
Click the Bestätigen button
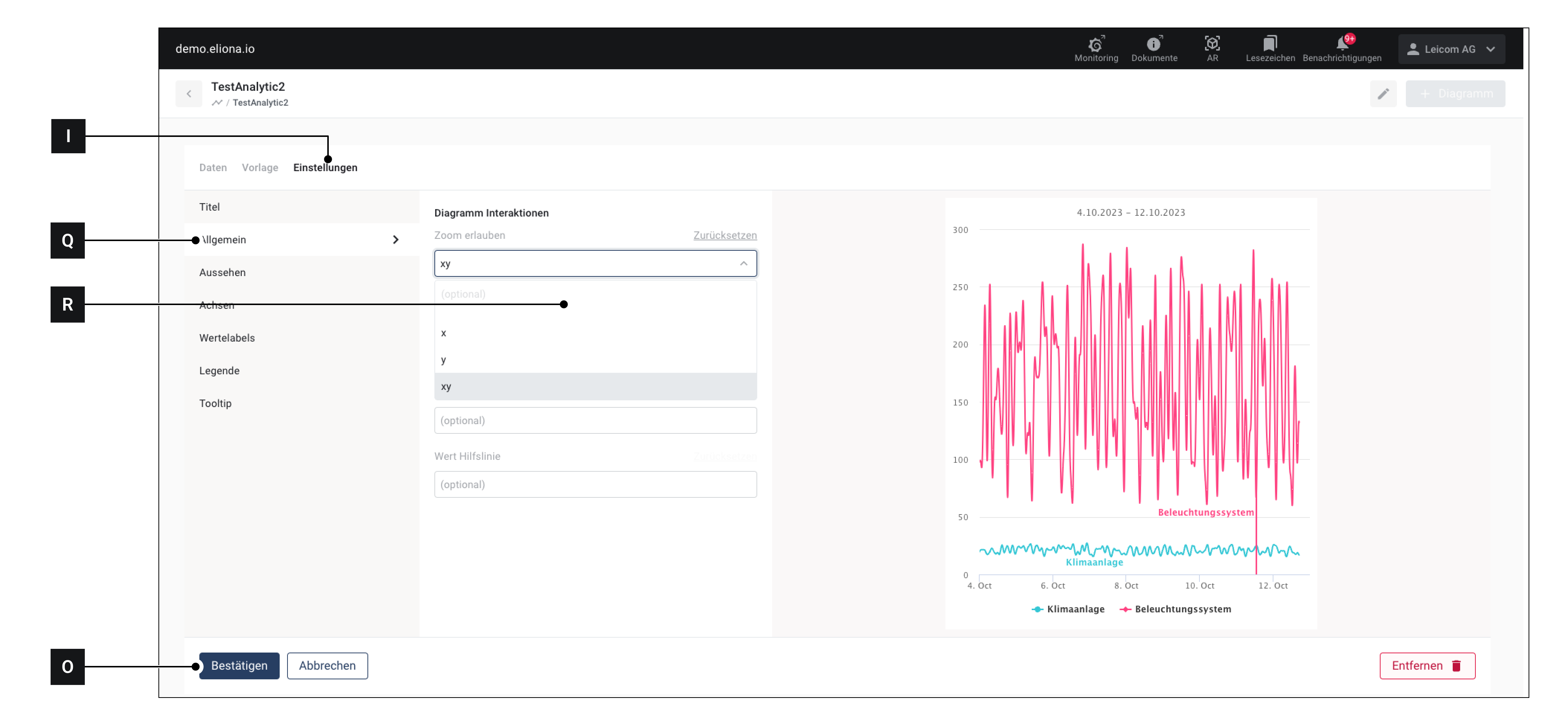tap(239, 666)
